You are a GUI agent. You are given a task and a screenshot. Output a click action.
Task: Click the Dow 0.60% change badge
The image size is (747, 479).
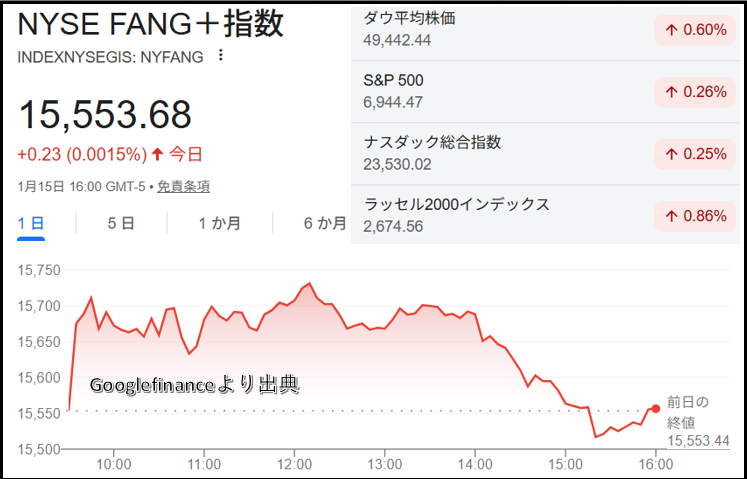pyautogui.click(x=691, y=30)
